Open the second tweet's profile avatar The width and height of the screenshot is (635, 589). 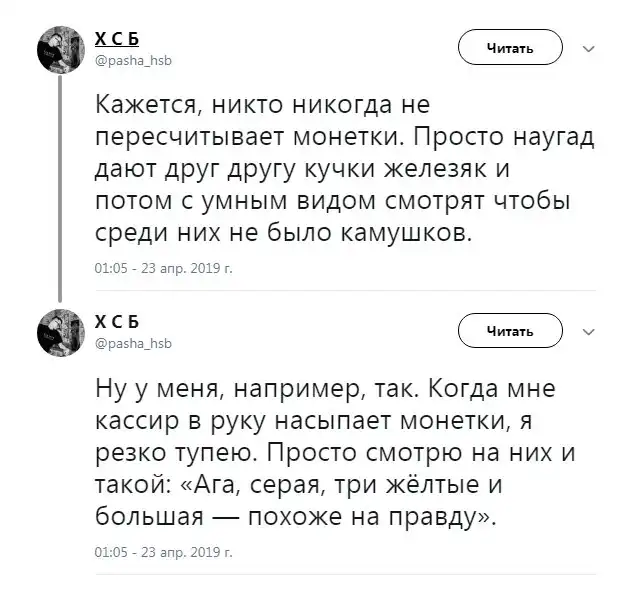point(60,330)
